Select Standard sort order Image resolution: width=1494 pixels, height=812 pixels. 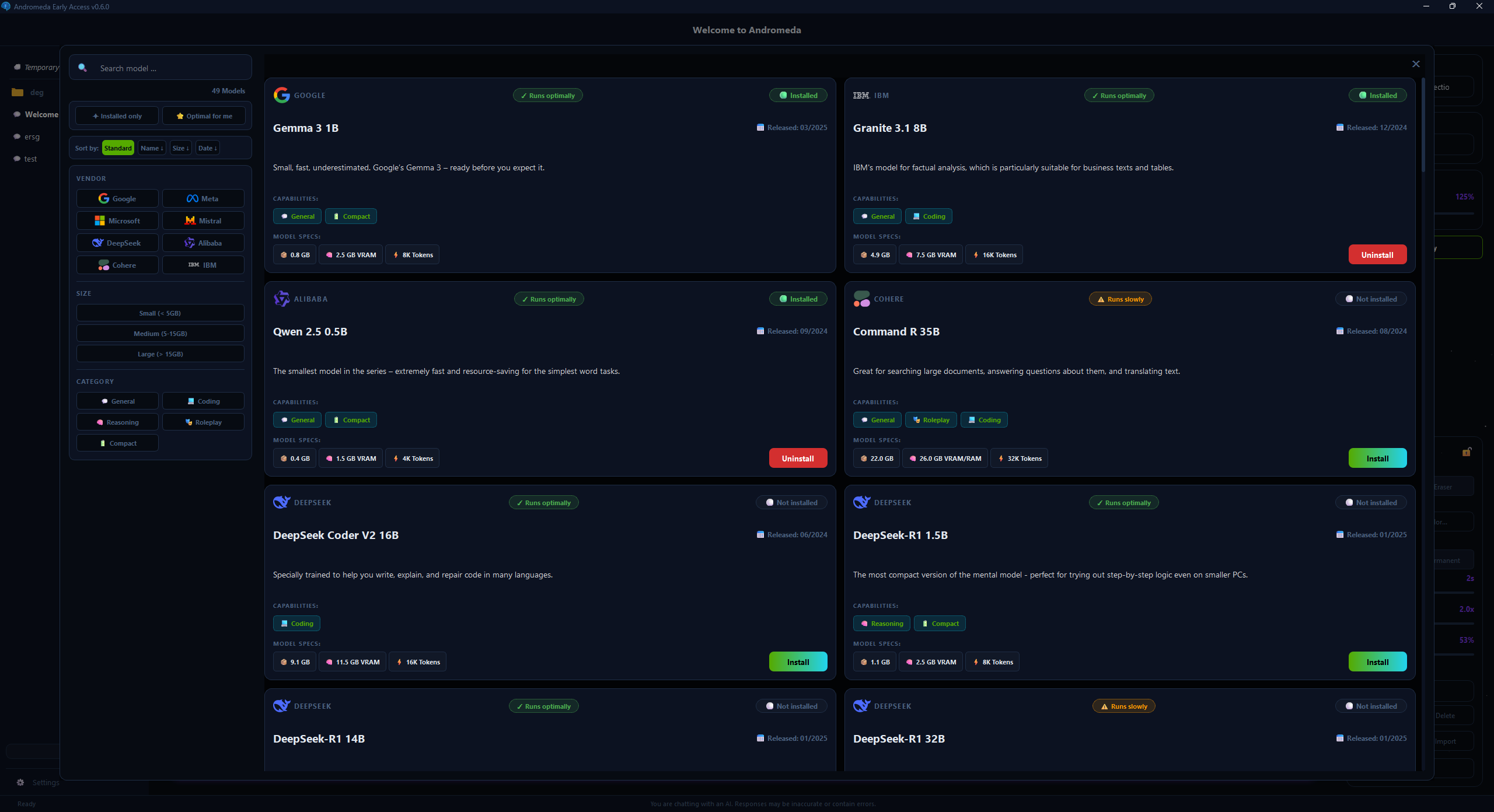(118, 148)
